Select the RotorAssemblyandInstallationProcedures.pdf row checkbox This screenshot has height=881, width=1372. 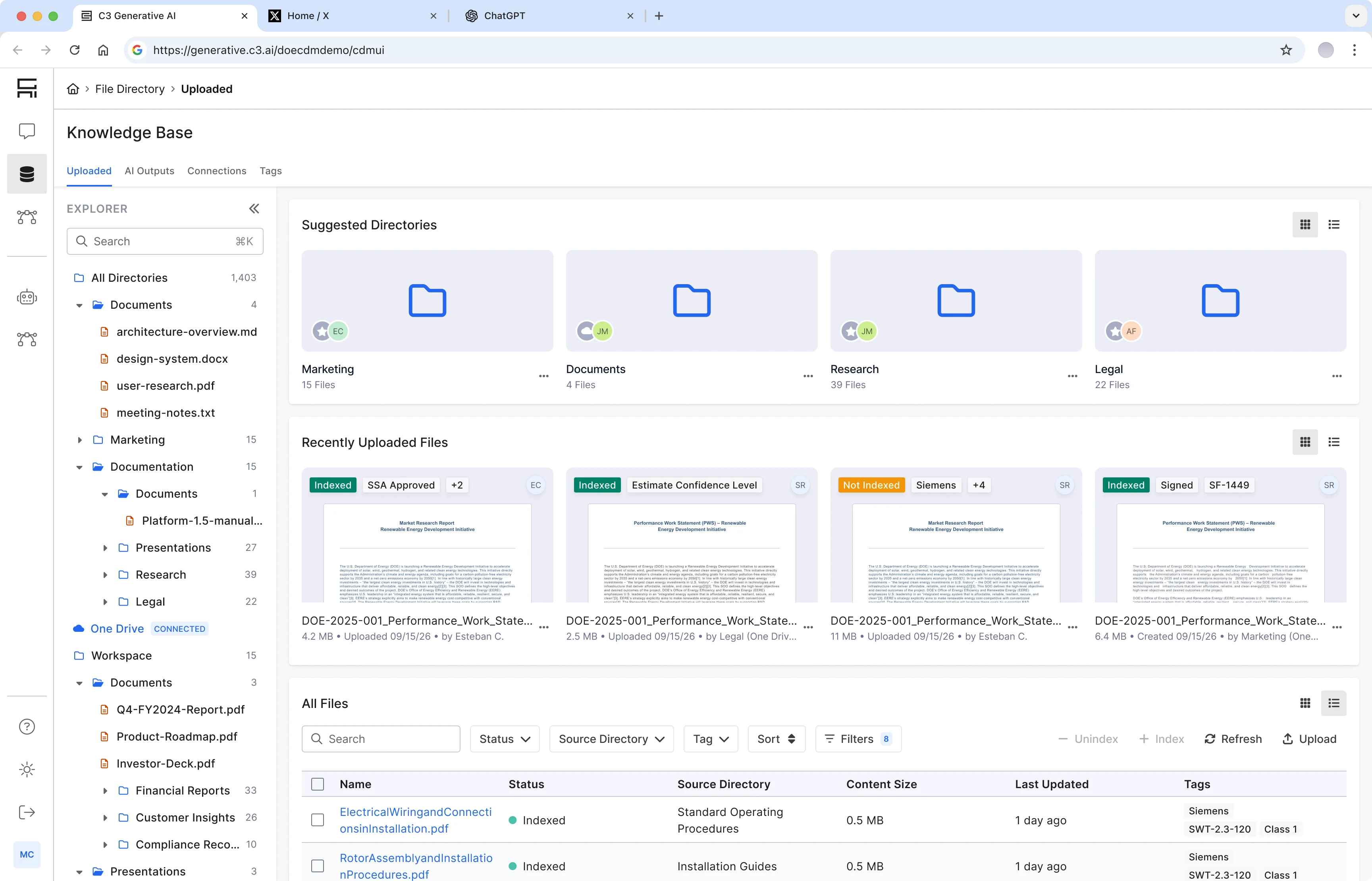pyautogui.click(x=318, y=866)
